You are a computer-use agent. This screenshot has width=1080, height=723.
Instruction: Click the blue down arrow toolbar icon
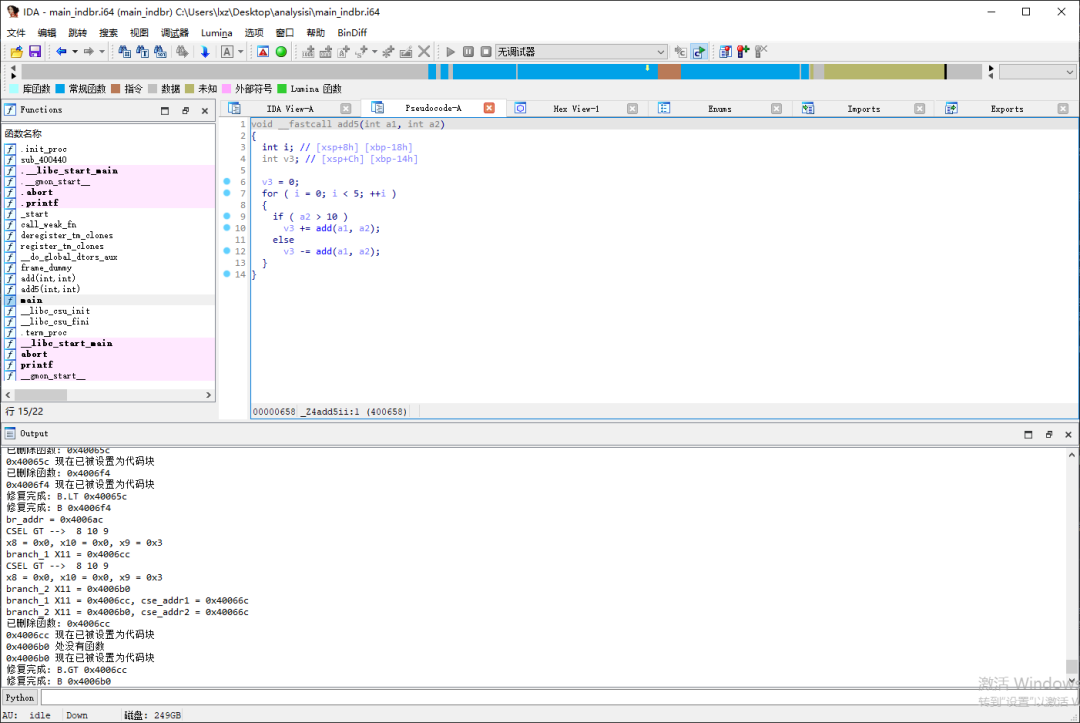[205, 52]
